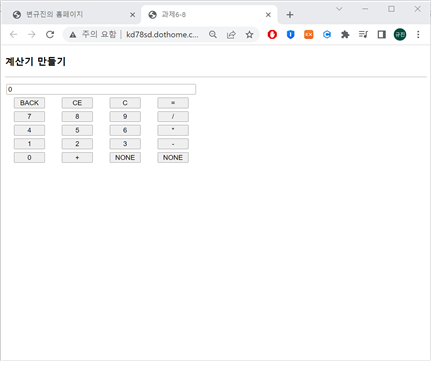Click the 3 digit button
431x365 pixels.
[x=125, y=144]
